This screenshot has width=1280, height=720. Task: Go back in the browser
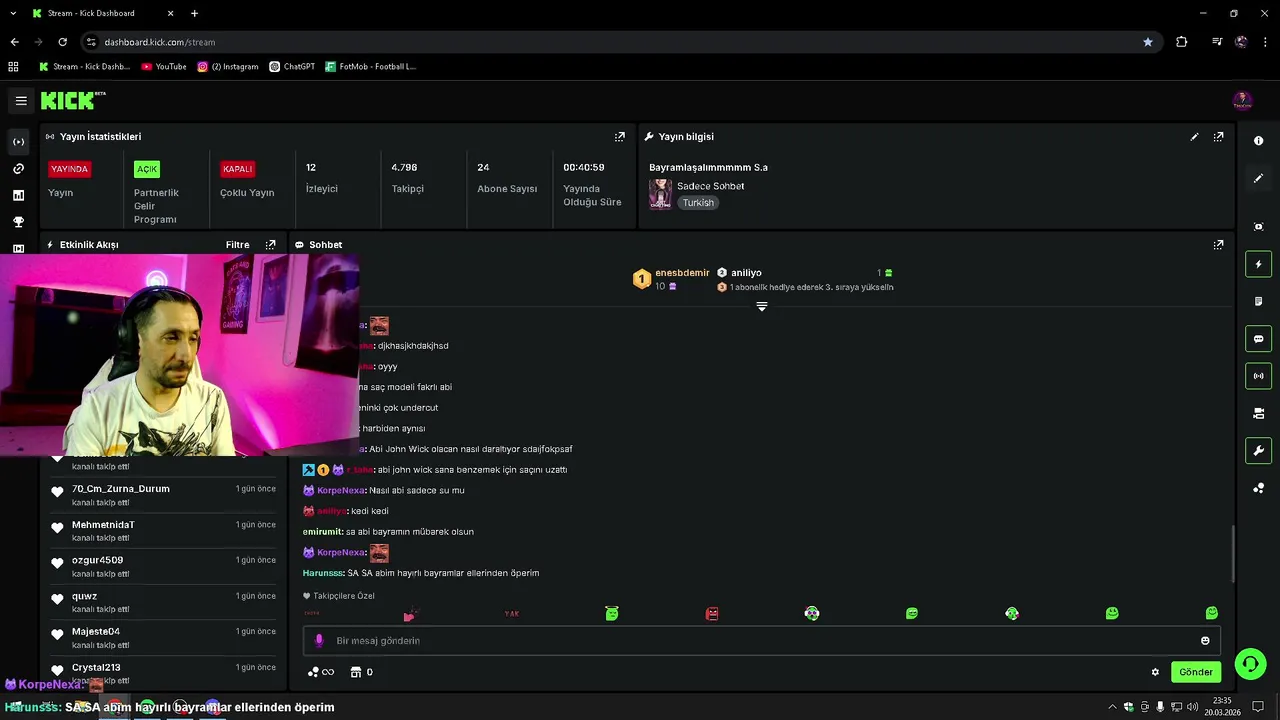(14, 42)
